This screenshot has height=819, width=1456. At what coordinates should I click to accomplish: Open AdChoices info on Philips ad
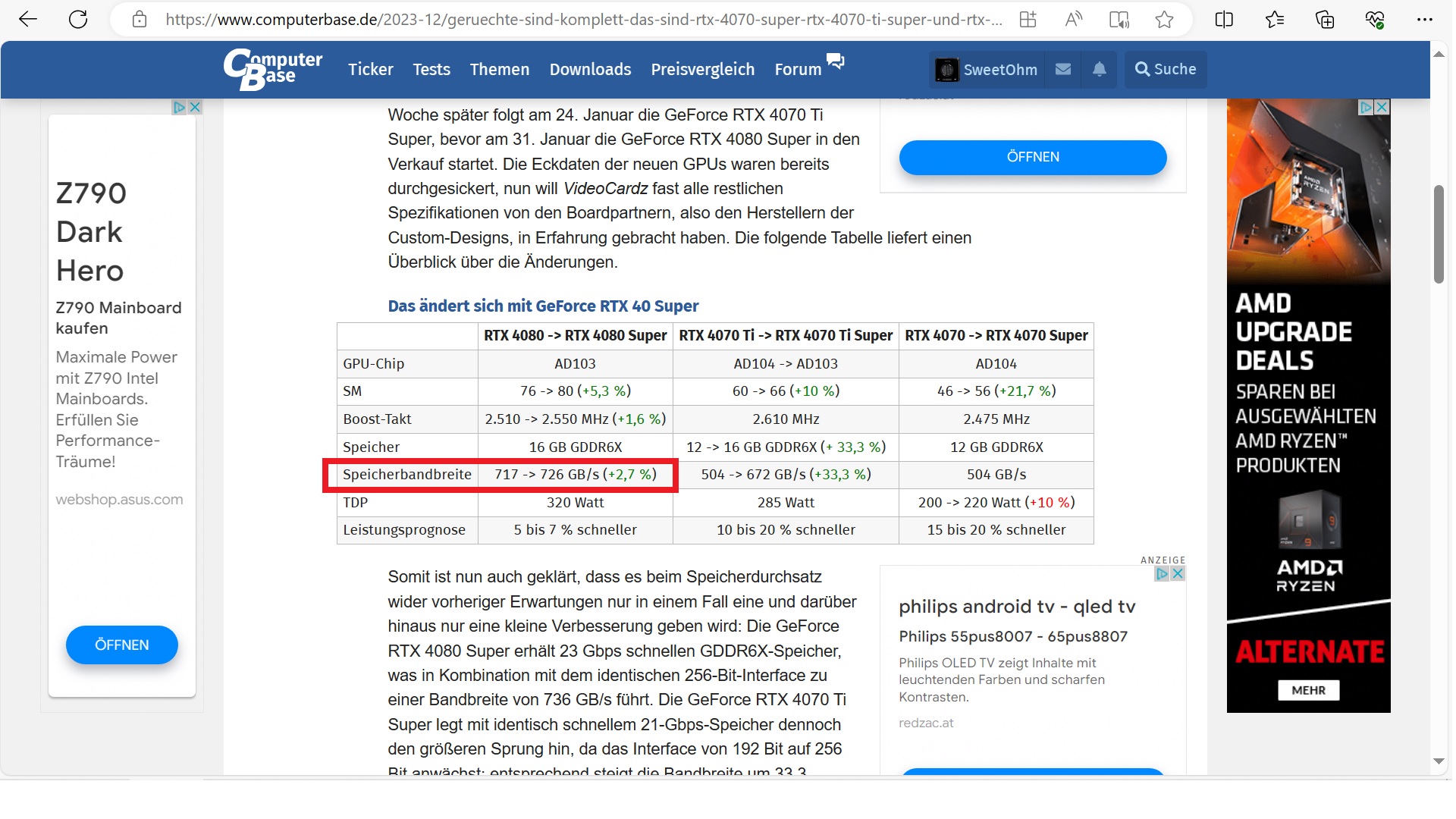pyautogui.click(x=1163, y=574)
